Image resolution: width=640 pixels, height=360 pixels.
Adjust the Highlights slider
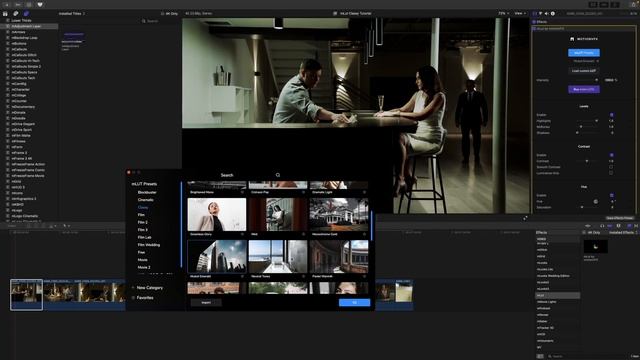587,121
